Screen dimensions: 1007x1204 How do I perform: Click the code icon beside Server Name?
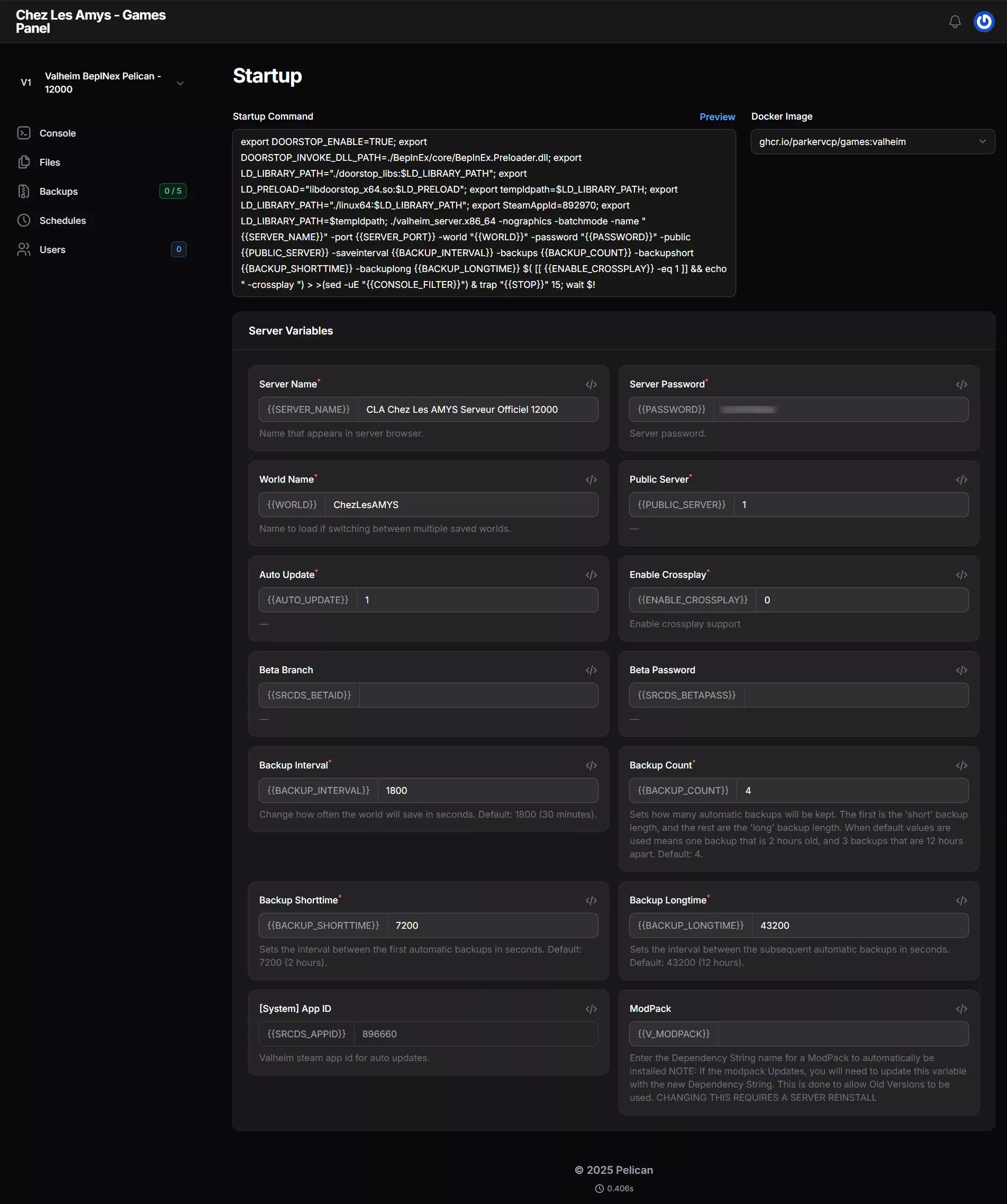click(591, 384)
